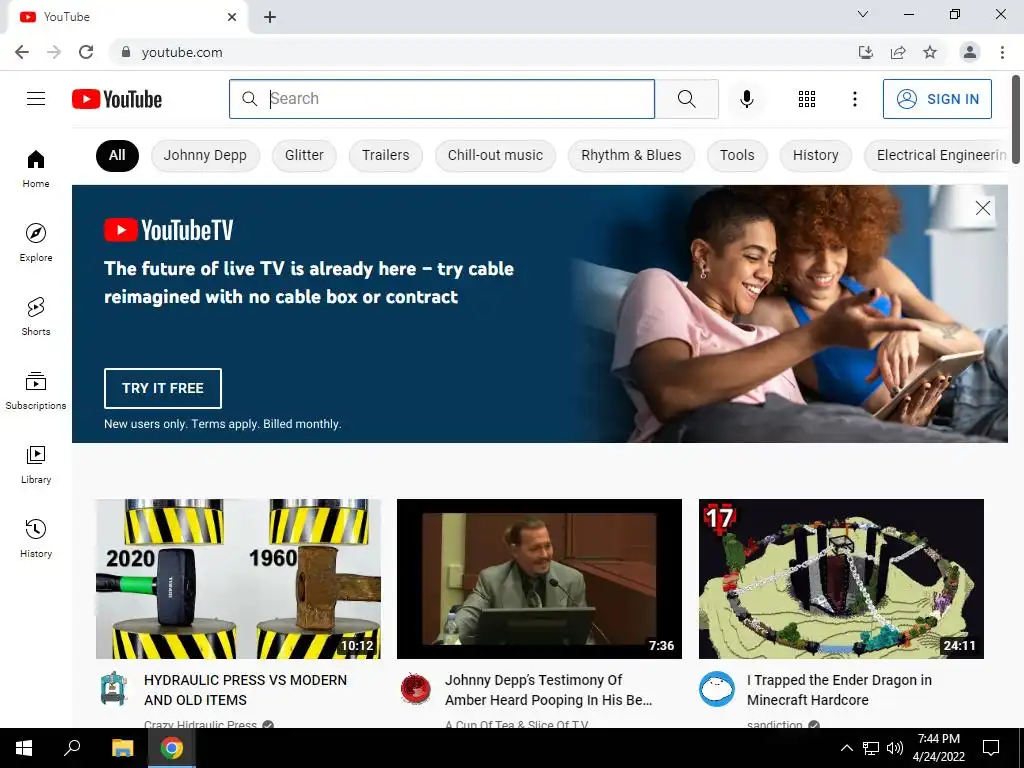Open sandiction channel avatar
The height and width of the screenshot is (768, 1024).
click(716, 688)
